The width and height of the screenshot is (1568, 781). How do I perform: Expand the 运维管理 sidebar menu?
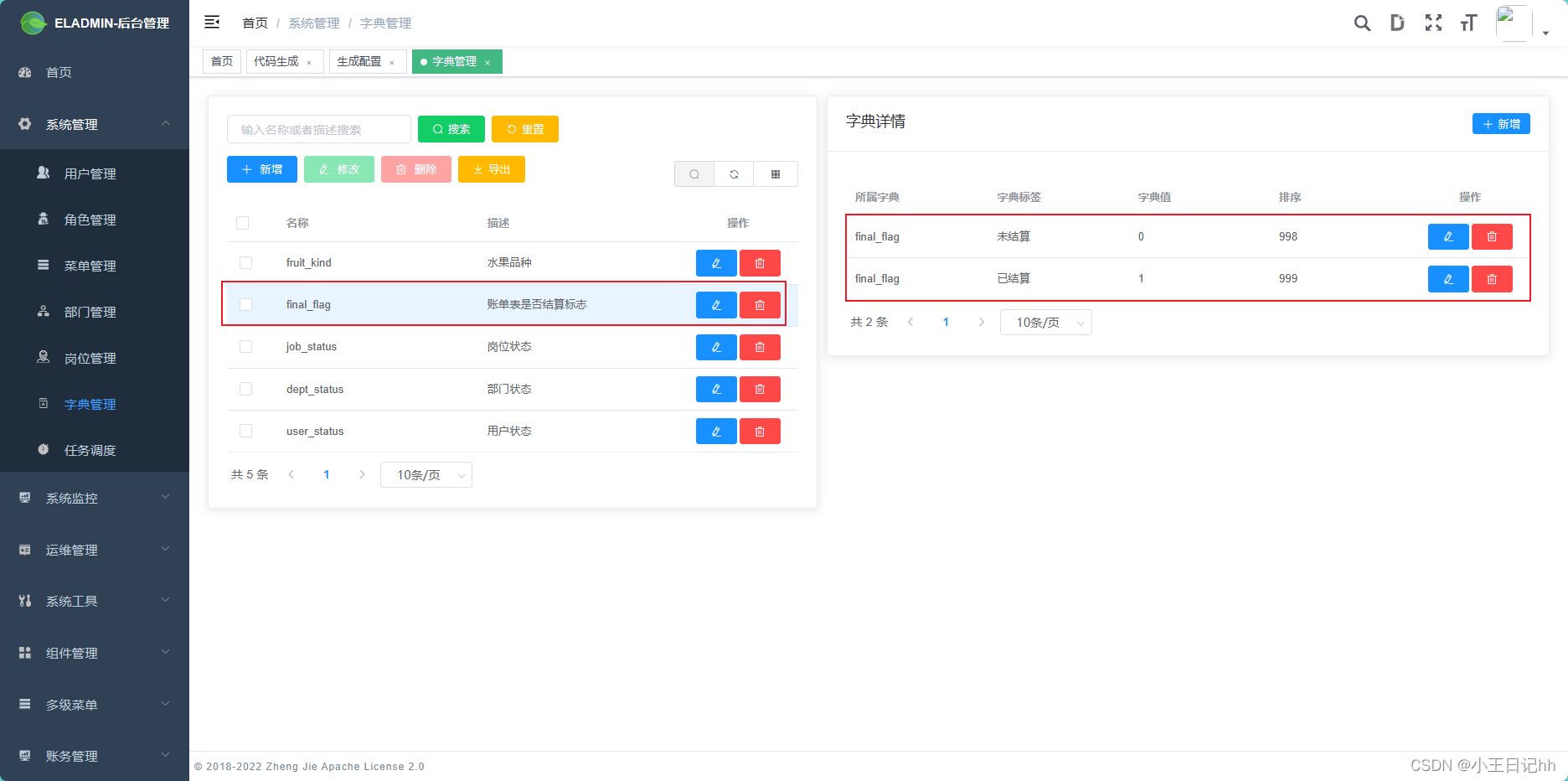pos(95,550)
